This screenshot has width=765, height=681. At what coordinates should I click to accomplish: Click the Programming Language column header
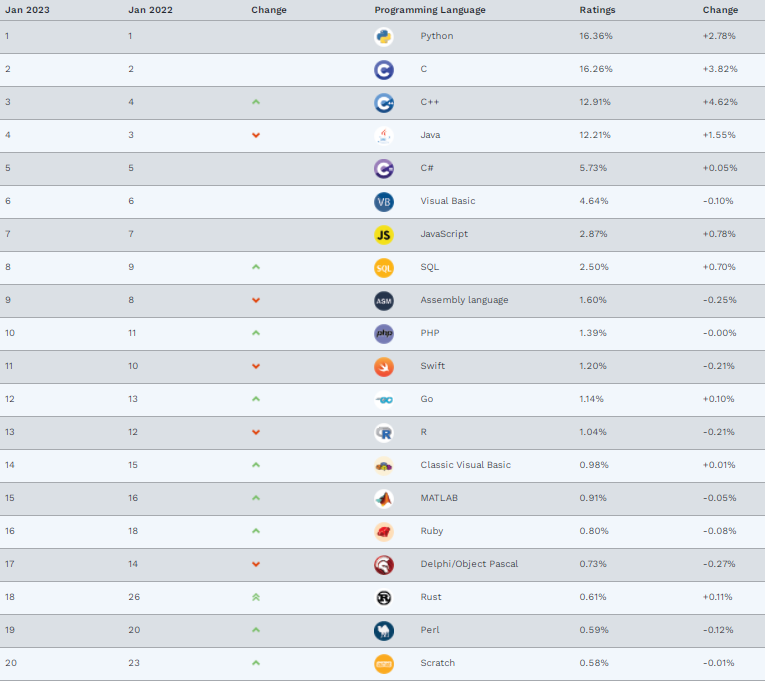(430, 10)
